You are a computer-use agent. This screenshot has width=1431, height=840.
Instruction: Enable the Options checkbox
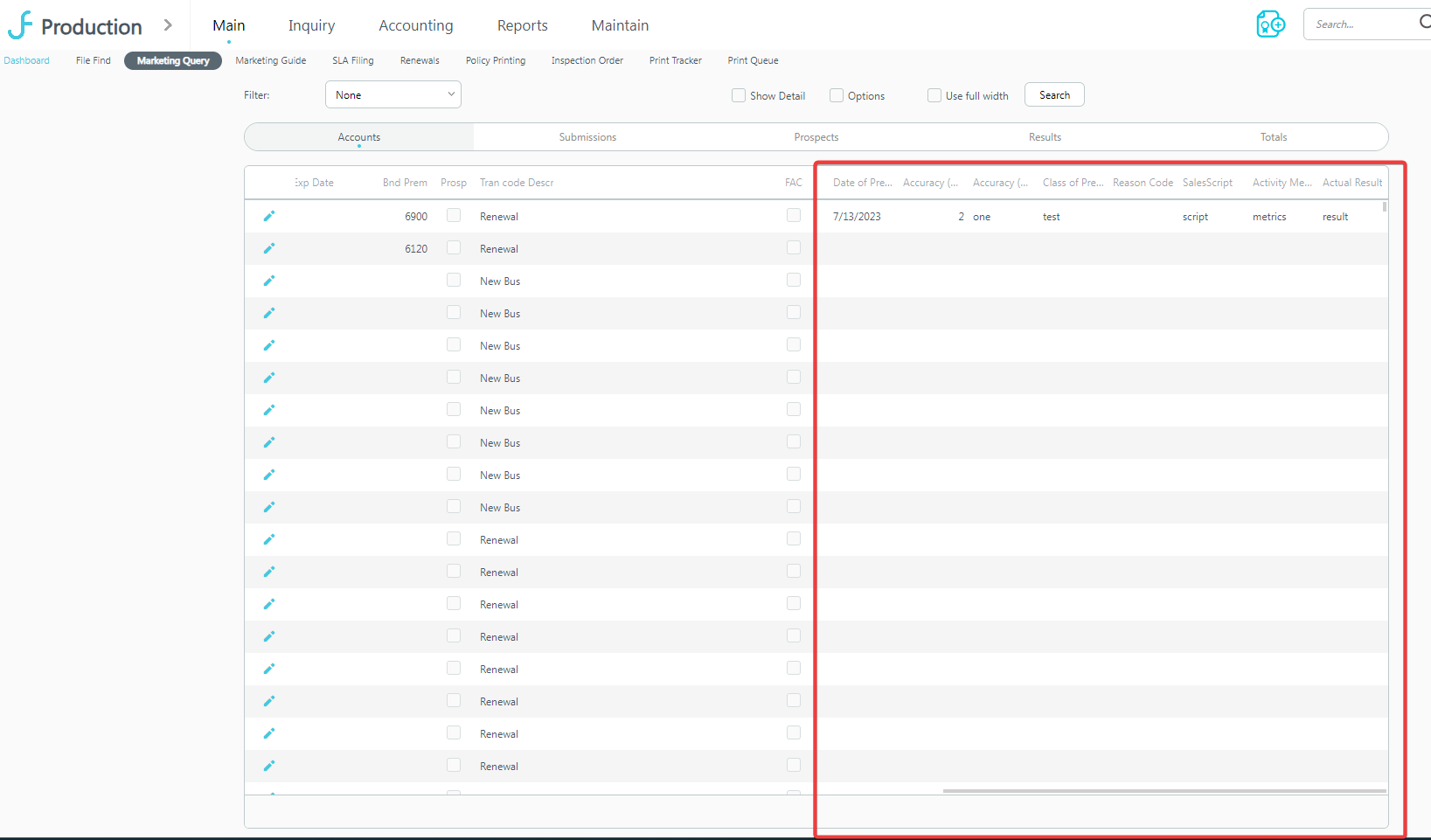coord(837,95)
